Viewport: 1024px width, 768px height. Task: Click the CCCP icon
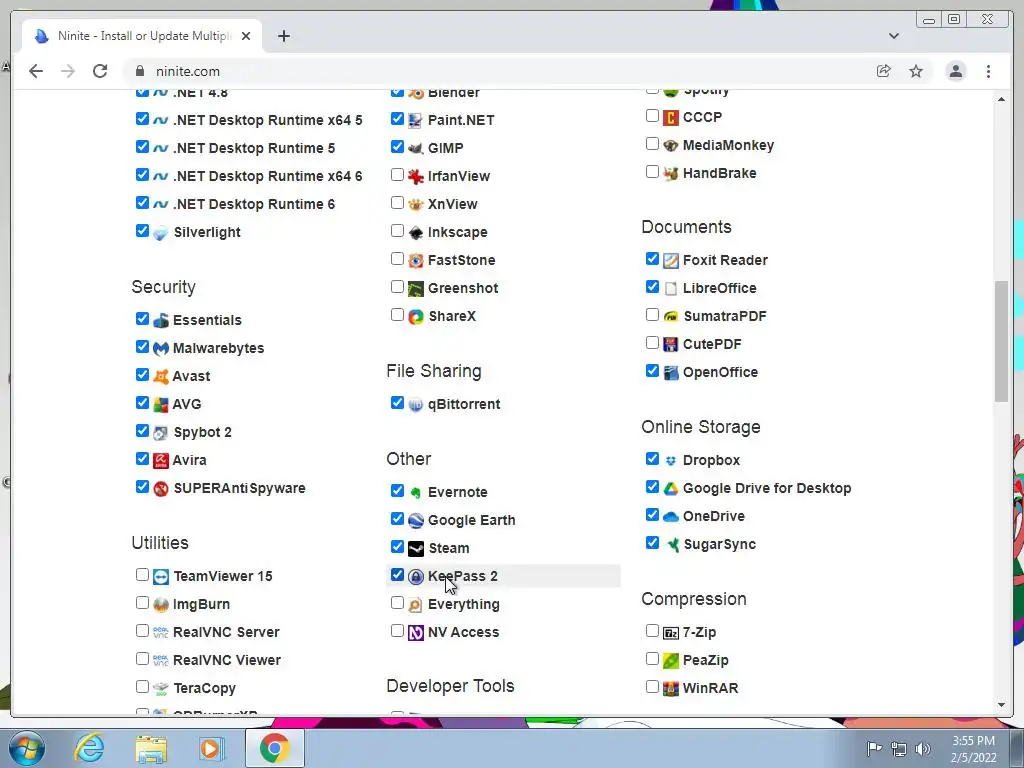tap(671, 118)
